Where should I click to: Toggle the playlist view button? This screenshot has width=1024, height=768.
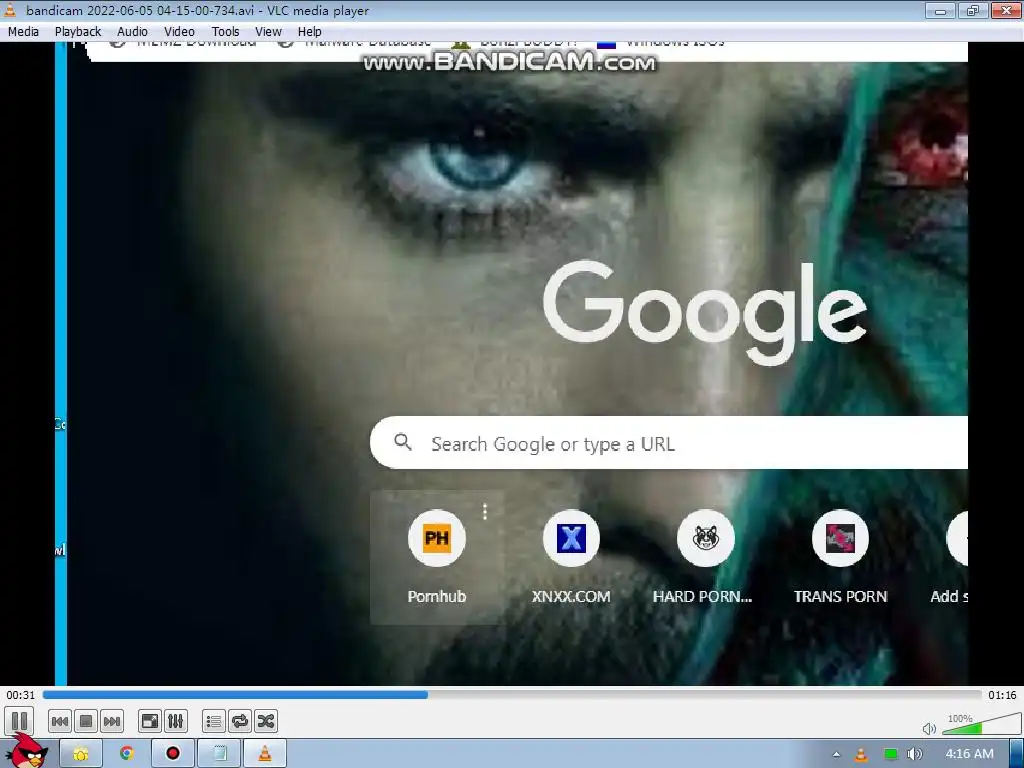pyautogui.click(x=214, y=722)
